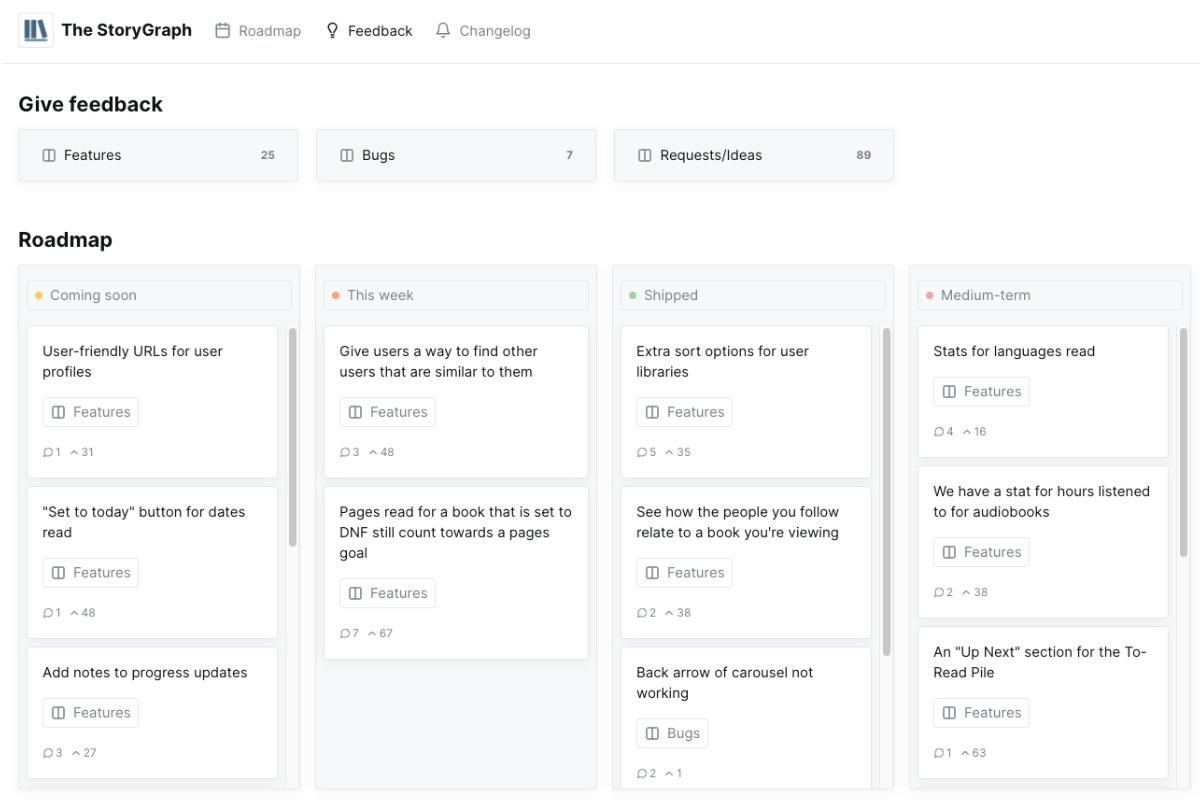
Task: Click the board icon in Requests/Ideas feedback card
Action: (645, 155)
